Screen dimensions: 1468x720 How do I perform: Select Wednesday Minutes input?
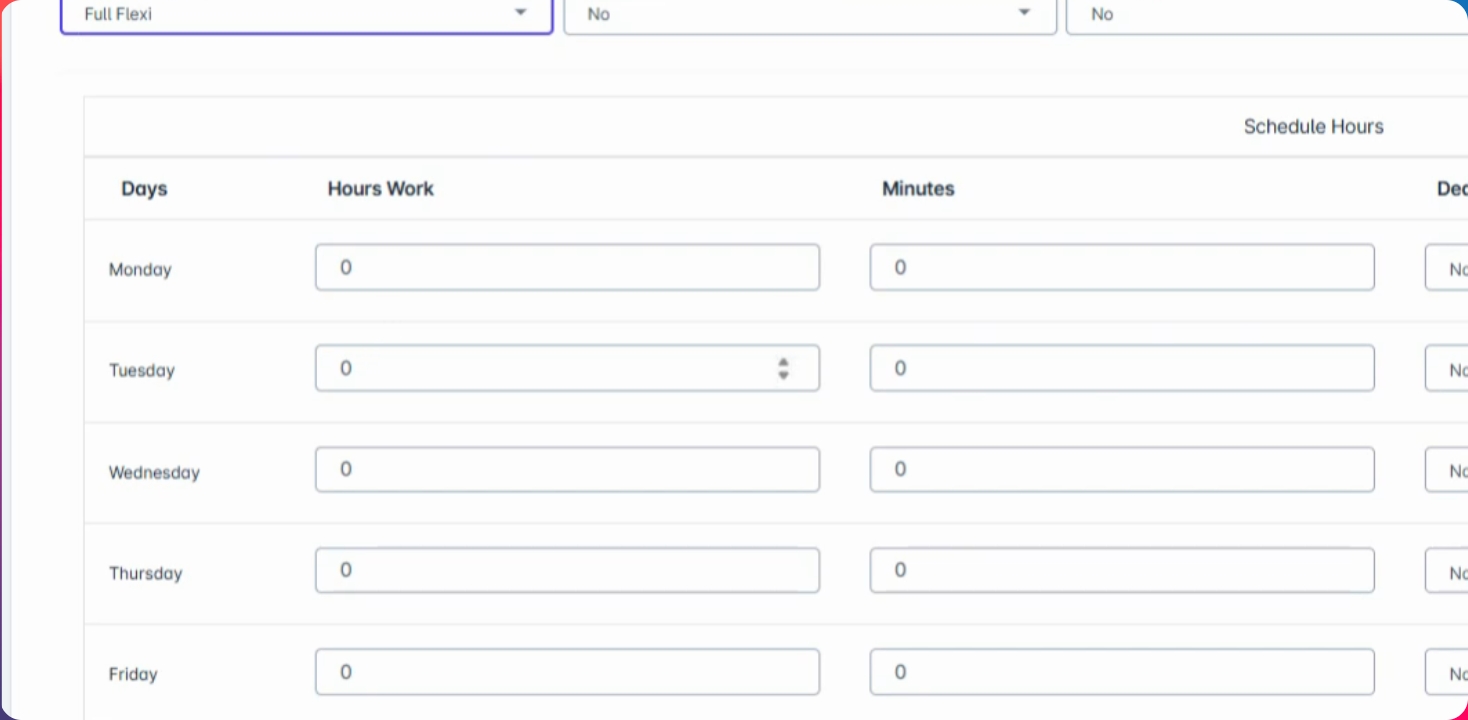click(x=1121, y=470)
